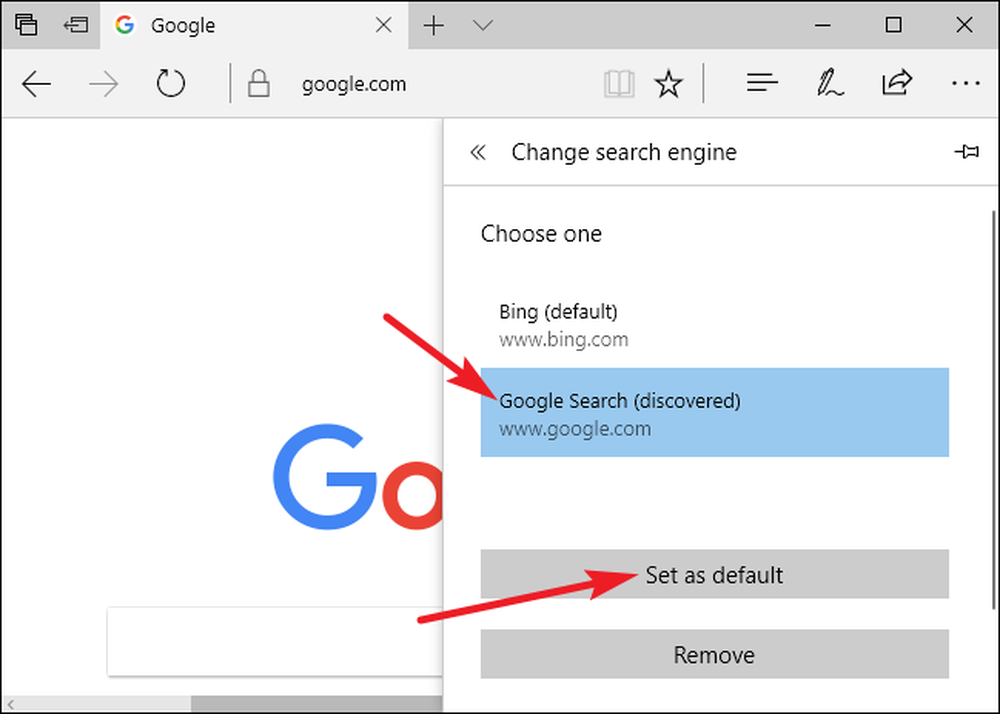The image size is (1000, 714).
Task: Click the page's horizontal scrollbar thumb
Action: tap(317, 704)
